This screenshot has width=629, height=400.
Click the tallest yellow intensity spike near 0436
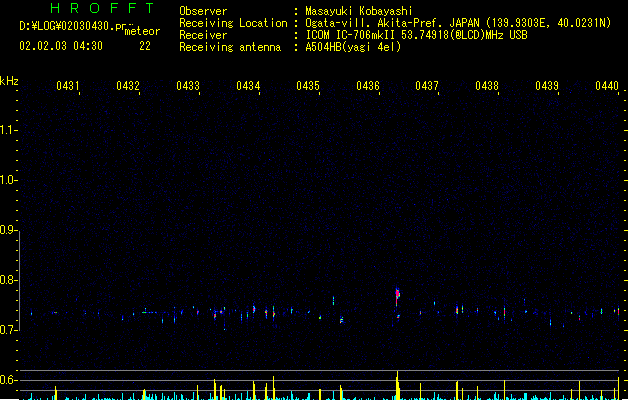pyautogui.click(x=398, y=385)
